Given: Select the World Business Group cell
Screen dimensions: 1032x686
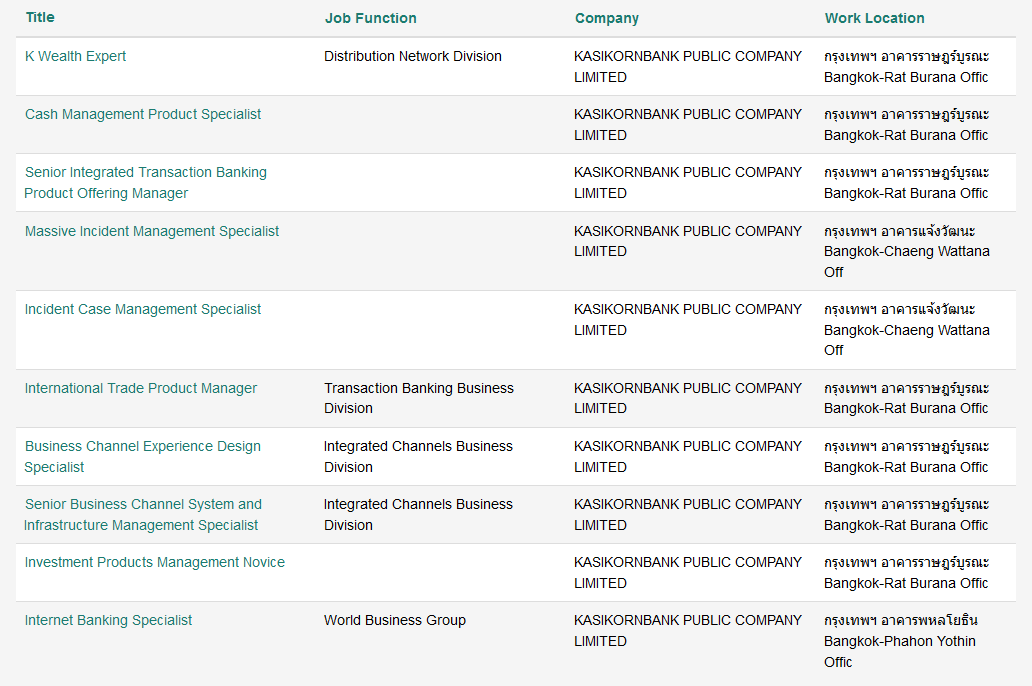Looking at the screenshot, I should [395, 620].
